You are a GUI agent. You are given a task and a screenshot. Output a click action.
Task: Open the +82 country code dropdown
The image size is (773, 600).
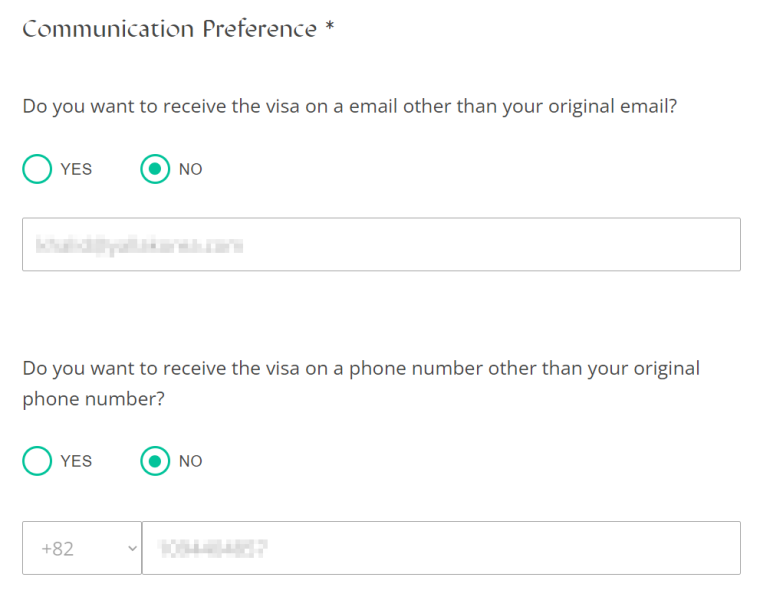[x=82, y=548]
